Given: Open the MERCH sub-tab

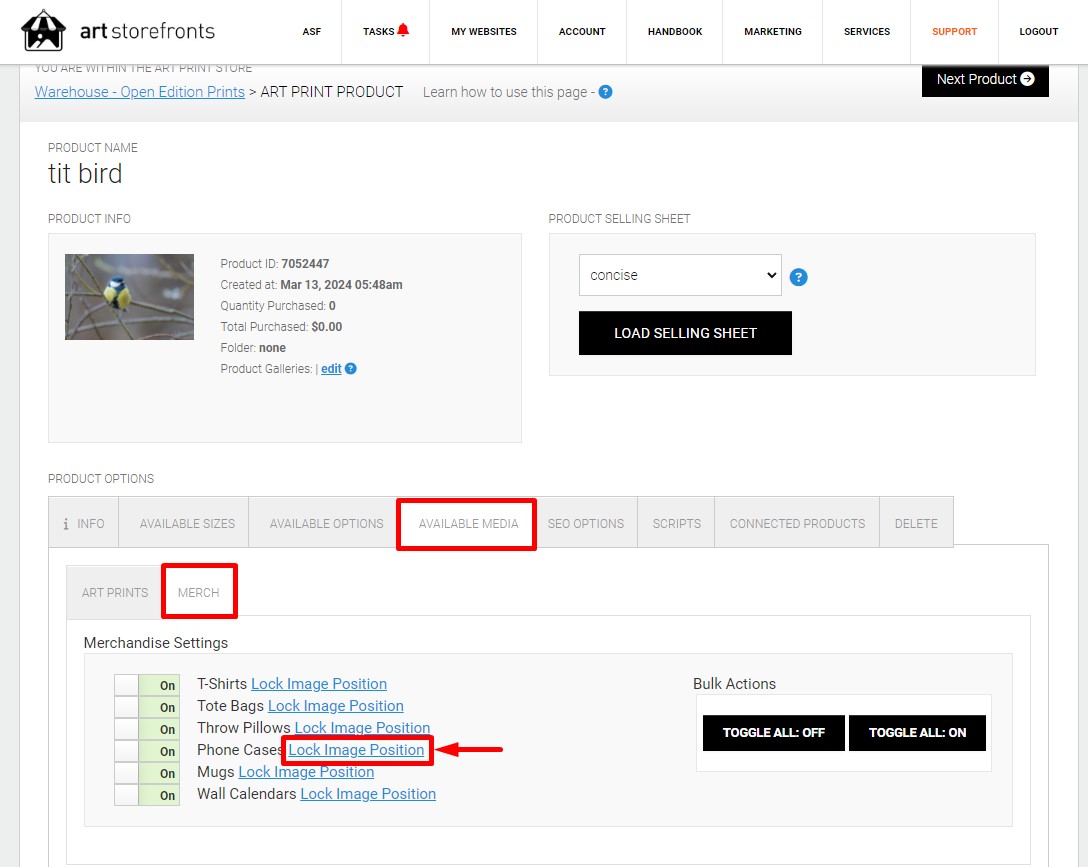Looking at the screenshot, I should click(x=198, y=592).
